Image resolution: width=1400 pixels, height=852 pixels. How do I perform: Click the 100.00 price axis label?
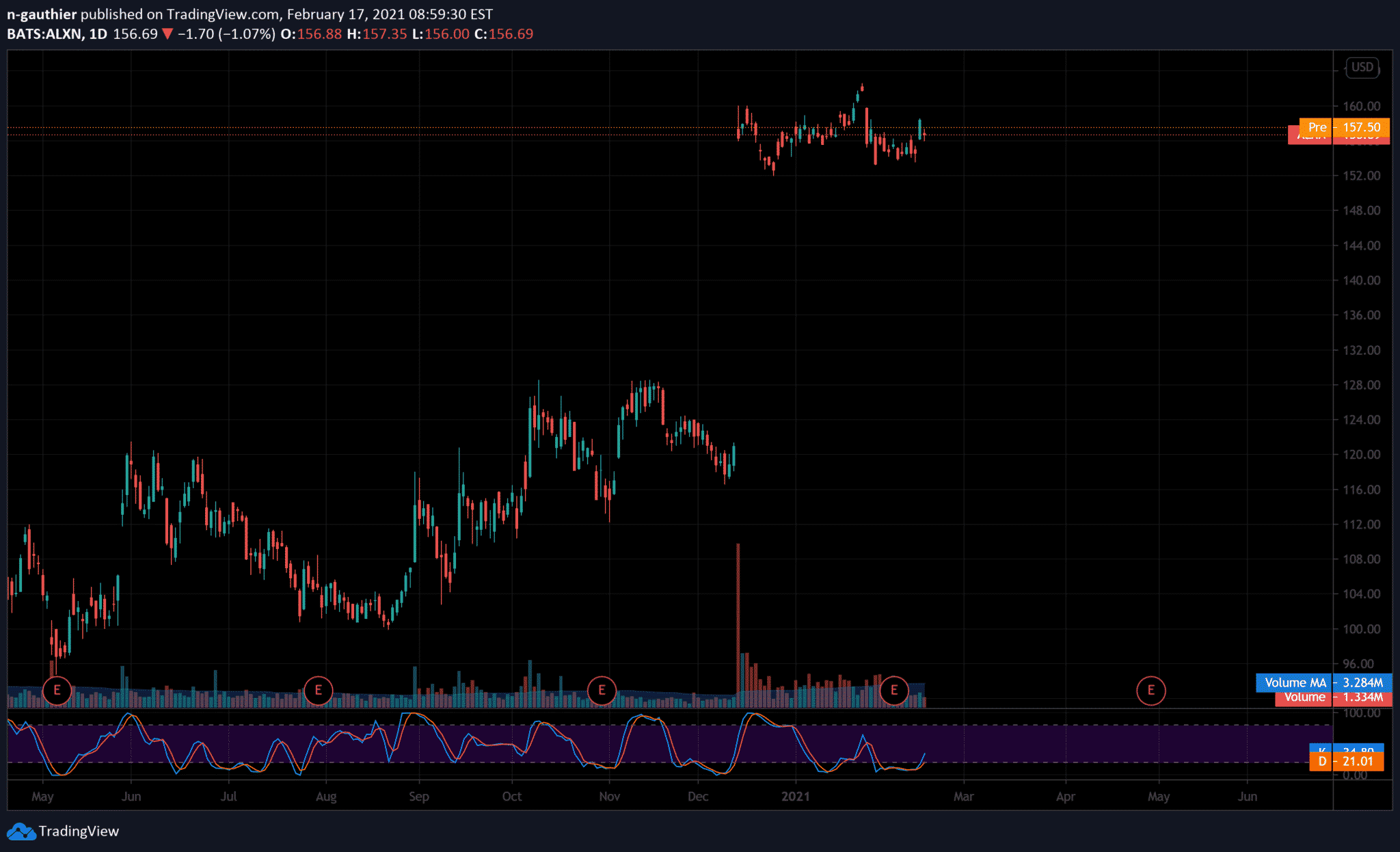[1361, 629]
